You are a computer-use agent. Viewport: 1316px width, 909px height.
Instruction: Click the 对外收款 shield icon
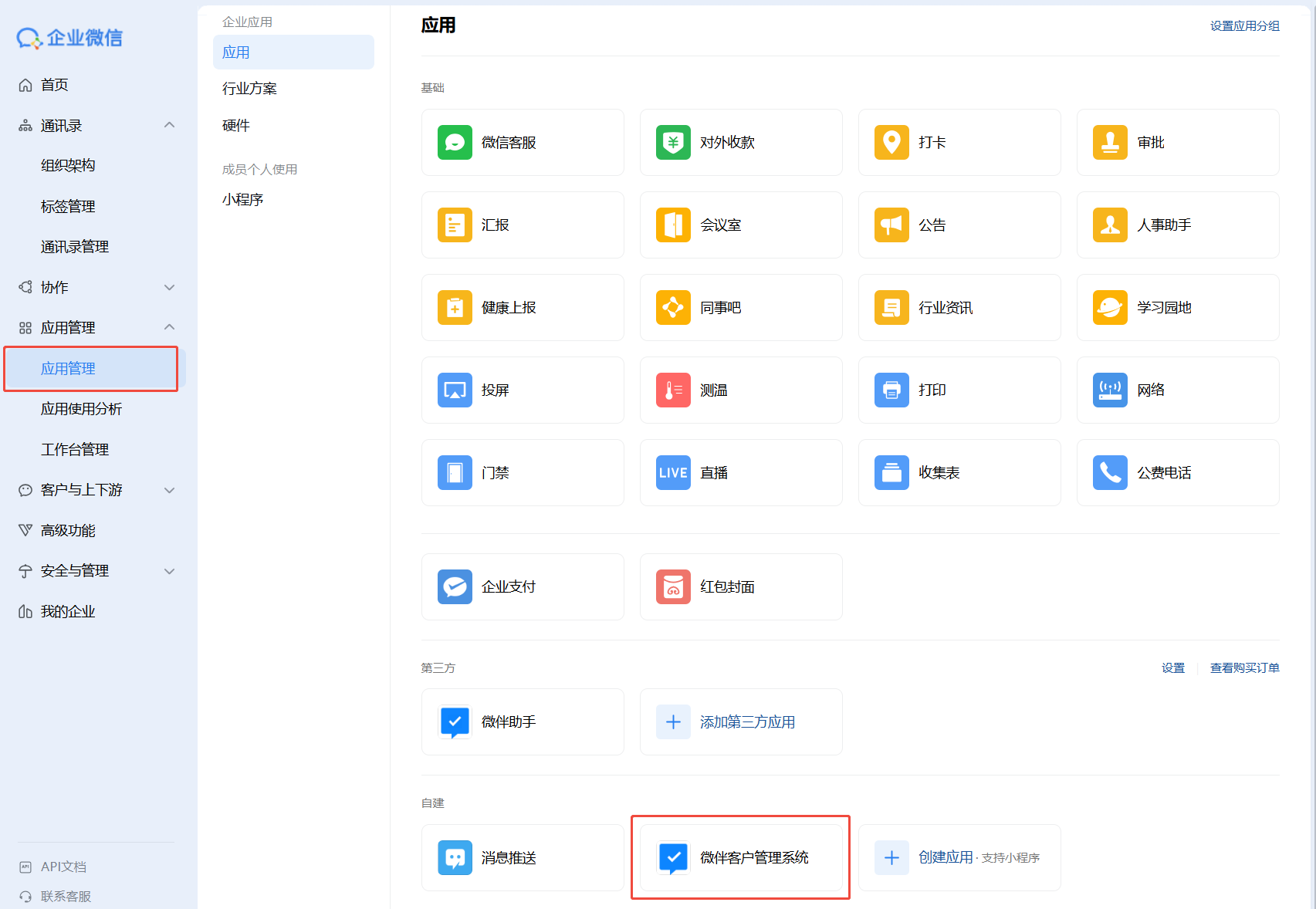(673, 143)
